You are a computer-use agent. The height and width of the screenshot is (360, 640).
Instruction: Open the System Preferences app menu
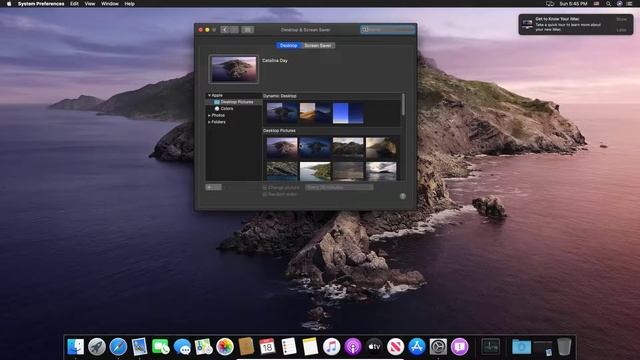[x=41, y=4]
